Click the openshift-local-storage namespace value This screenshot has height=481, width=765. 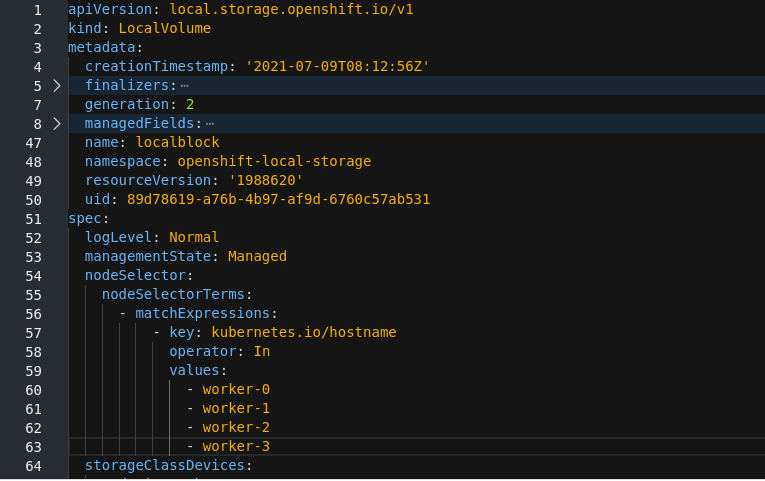click(274, 162)
